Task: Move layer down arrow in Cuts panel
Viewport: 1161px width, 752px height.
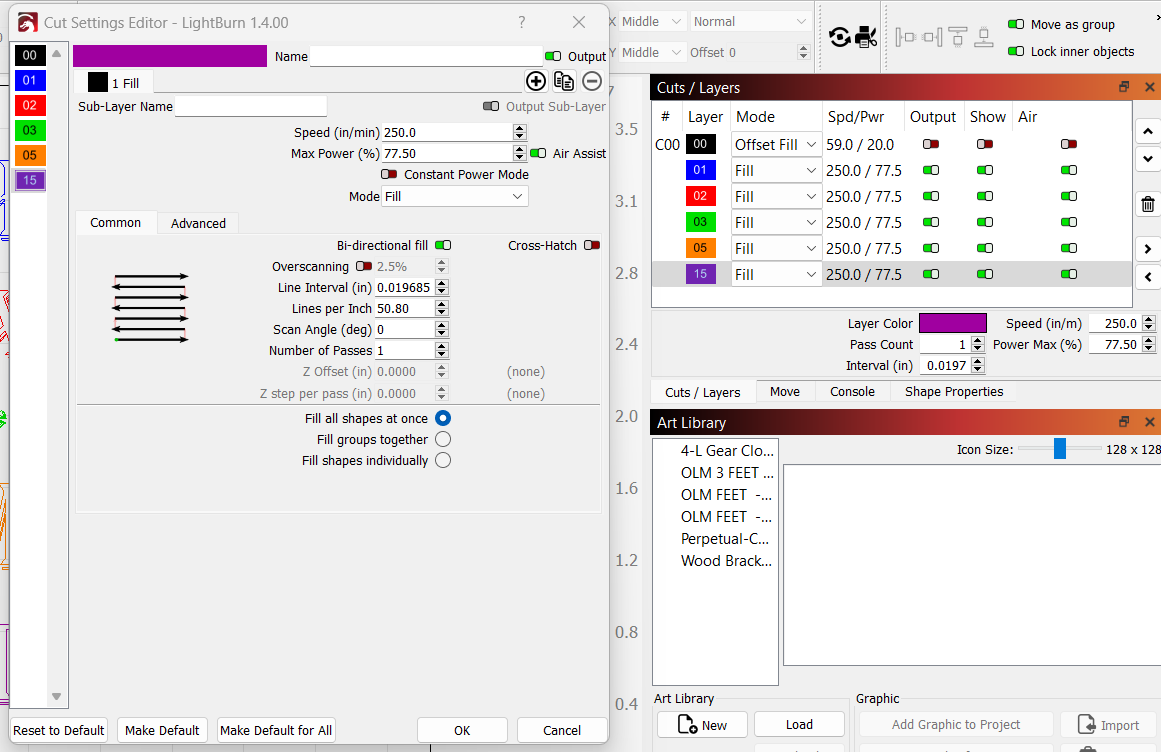Action: point(1148,158)
